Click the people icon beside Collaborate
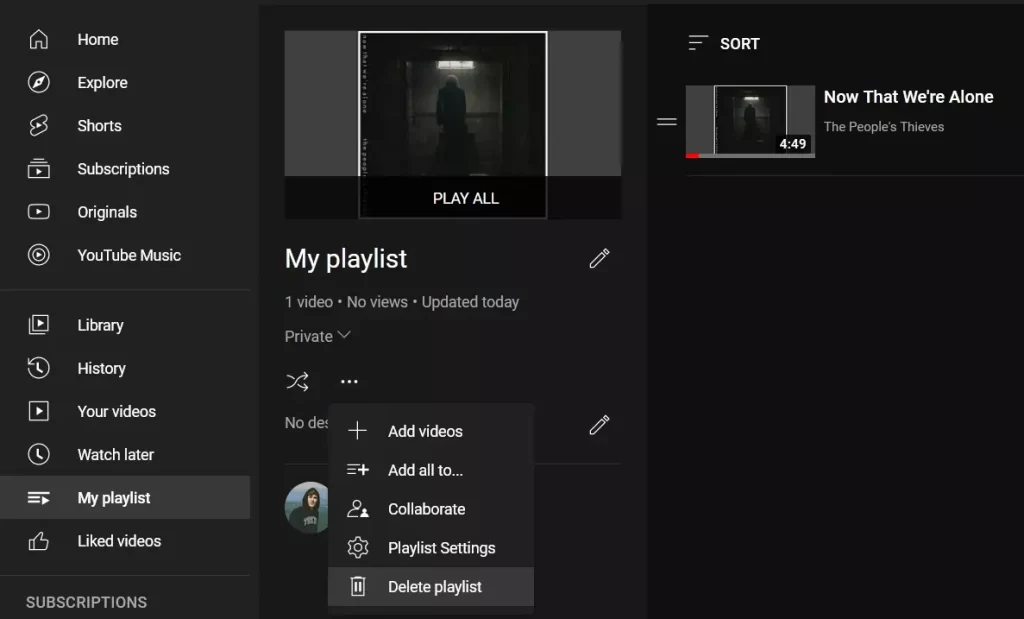This screenshot has height=619, width=1024. pos(358,509)
